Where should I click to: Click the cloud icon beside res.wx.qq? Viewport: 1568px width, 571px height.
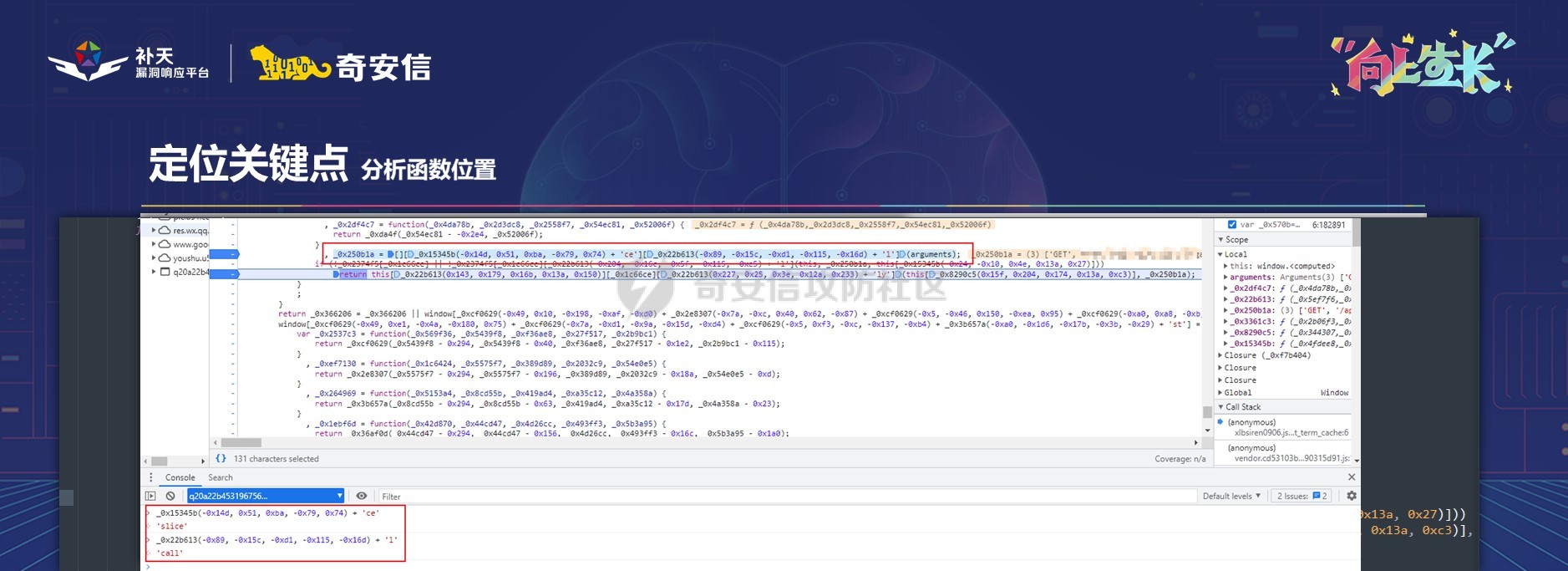(x=165, y=231)
